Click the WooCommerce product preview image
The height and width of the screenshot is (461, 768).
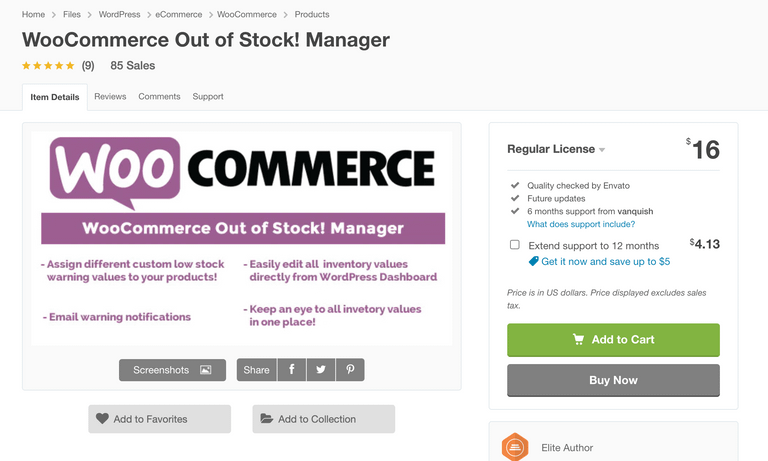pos(242,238)
